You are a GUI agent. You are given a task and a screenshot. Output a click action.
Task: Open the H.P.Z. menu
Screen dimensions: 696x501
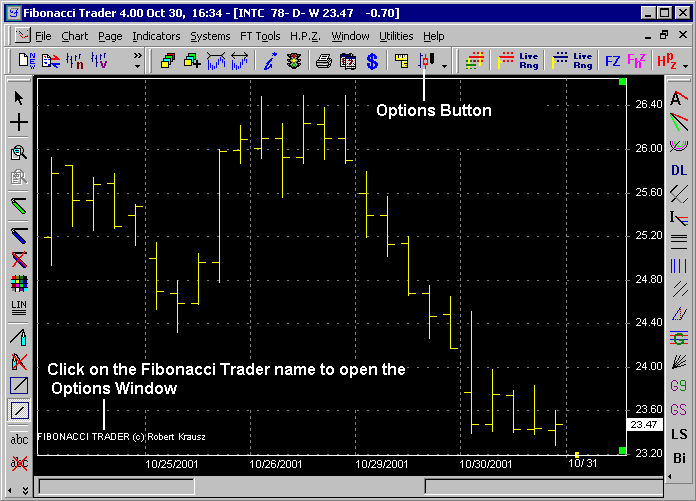[x=305, y=36]
